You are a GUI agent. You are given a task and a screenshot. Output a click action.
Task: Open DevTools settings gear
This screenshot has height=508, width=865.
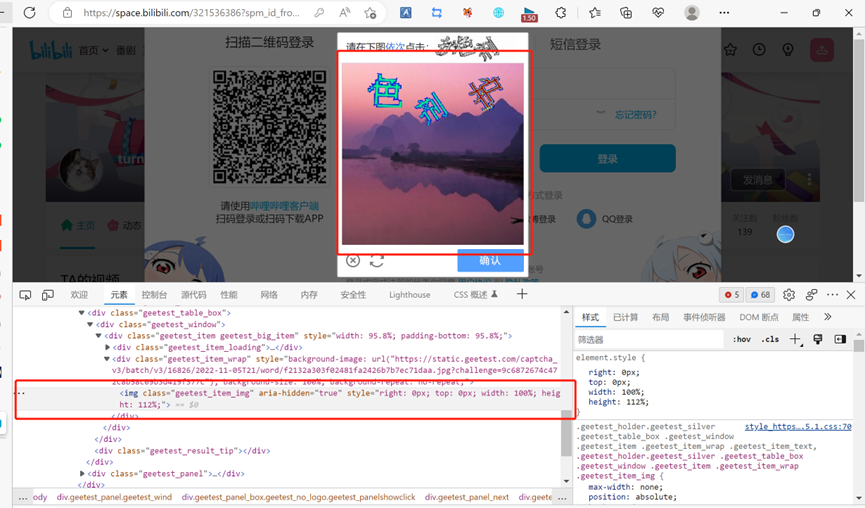(x=789, y=295)
